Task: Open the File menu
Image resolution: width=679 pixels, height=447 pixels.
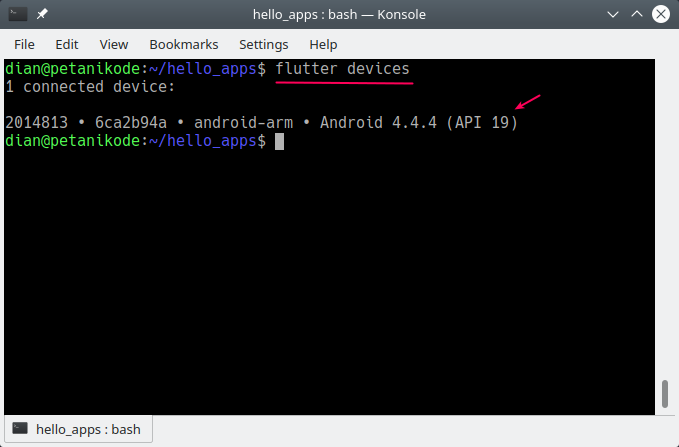Action: (x=24, y=45)
